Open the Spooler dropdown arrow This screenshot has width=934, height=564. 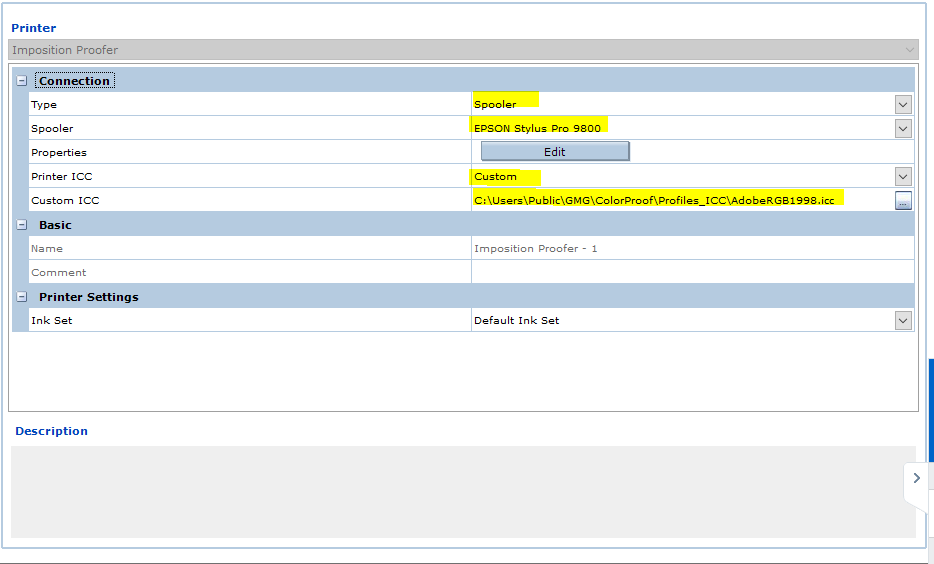point(903,128)
